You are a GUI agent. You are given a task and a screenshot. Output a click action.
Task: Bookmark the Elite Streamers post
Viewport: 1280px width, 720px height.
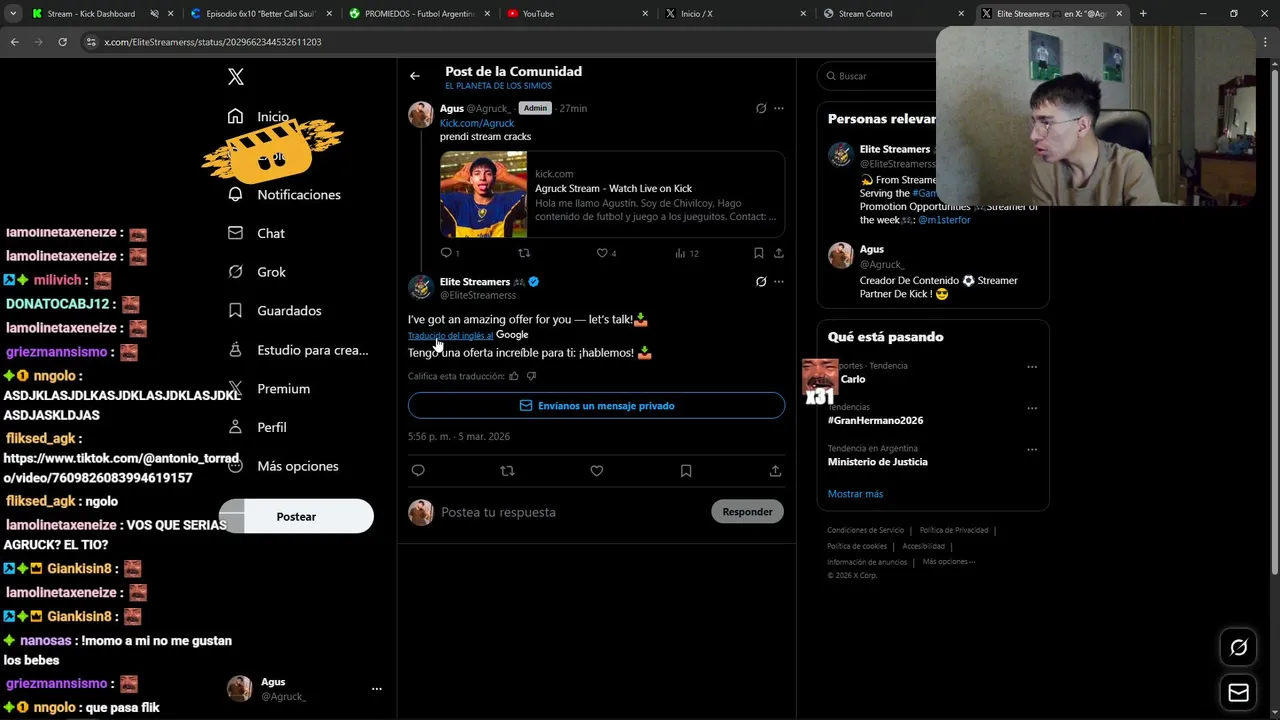pyautogui.click(x=686, y=471)
